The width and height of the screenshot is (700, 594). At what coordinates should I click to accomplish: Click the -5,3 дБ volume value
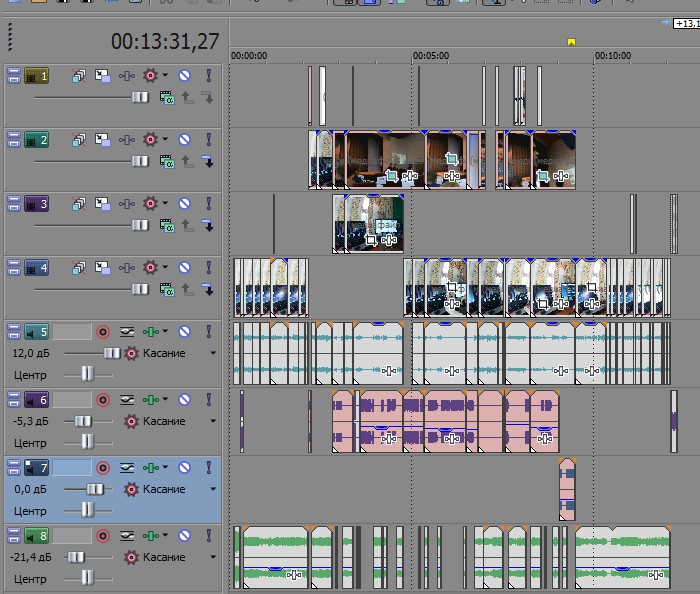tap(31, 421)
